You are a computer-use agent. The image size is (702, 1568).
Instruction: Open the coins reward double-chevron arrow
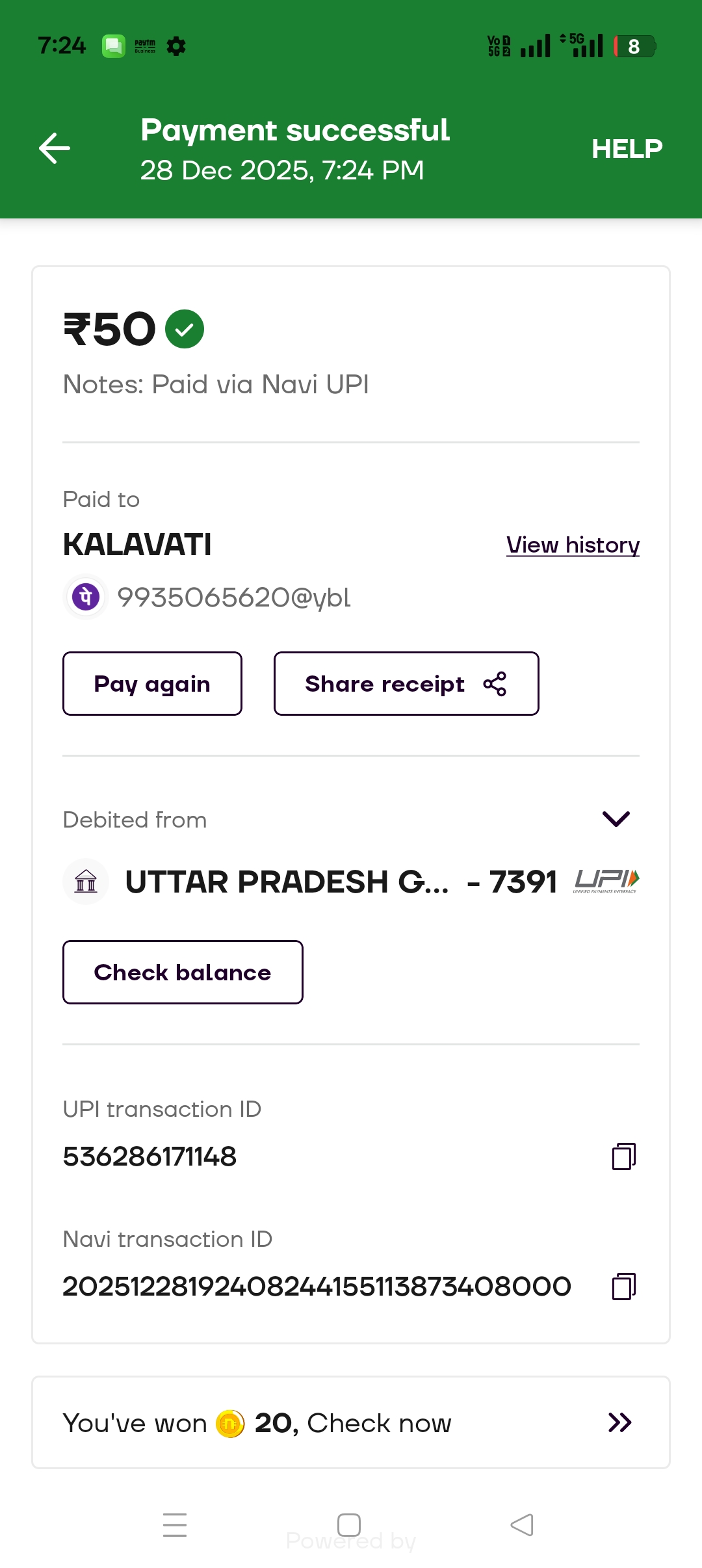coord(619,1423)
